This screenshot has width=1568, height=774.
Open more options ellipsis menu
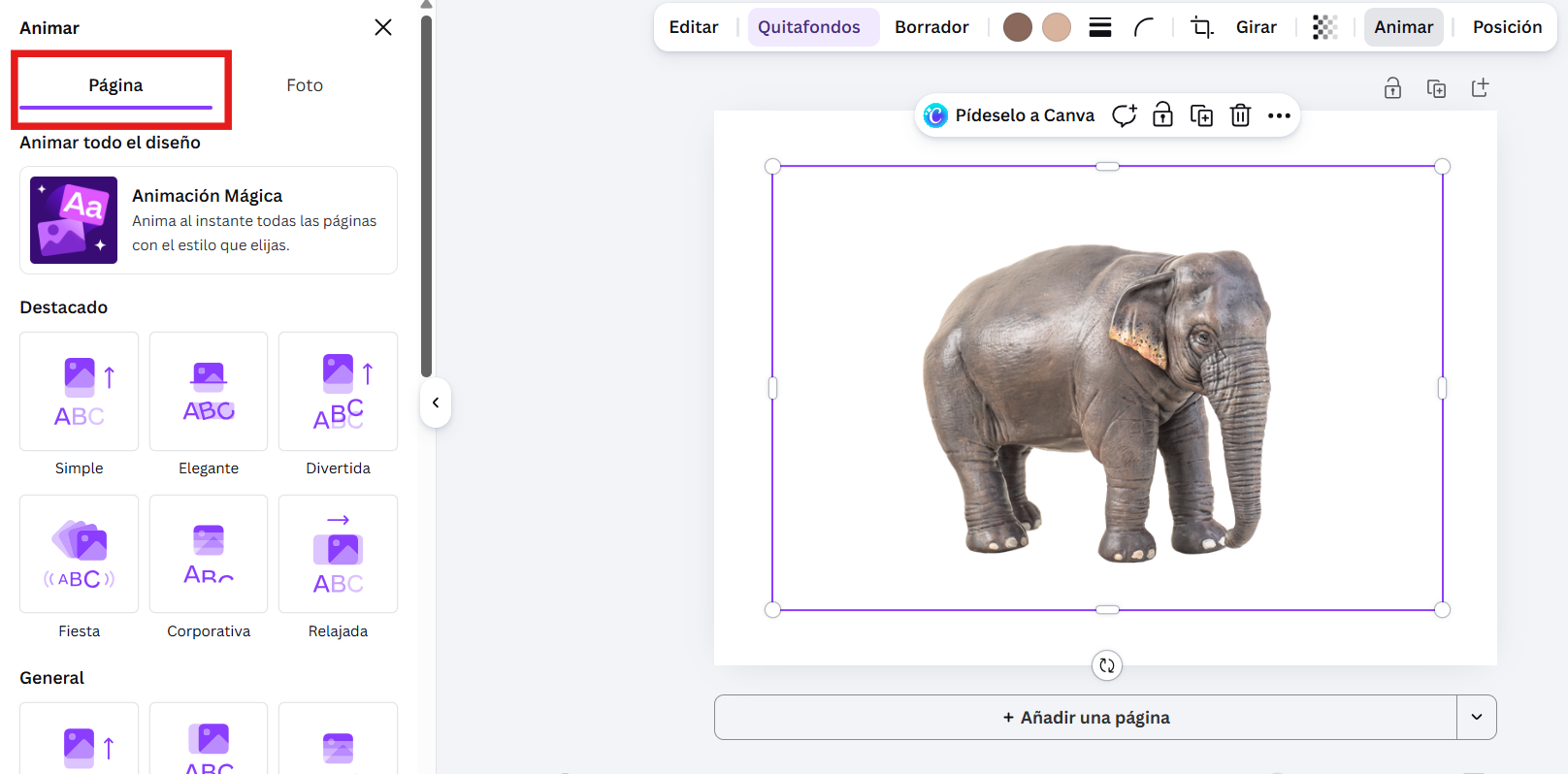(1279, 115)
